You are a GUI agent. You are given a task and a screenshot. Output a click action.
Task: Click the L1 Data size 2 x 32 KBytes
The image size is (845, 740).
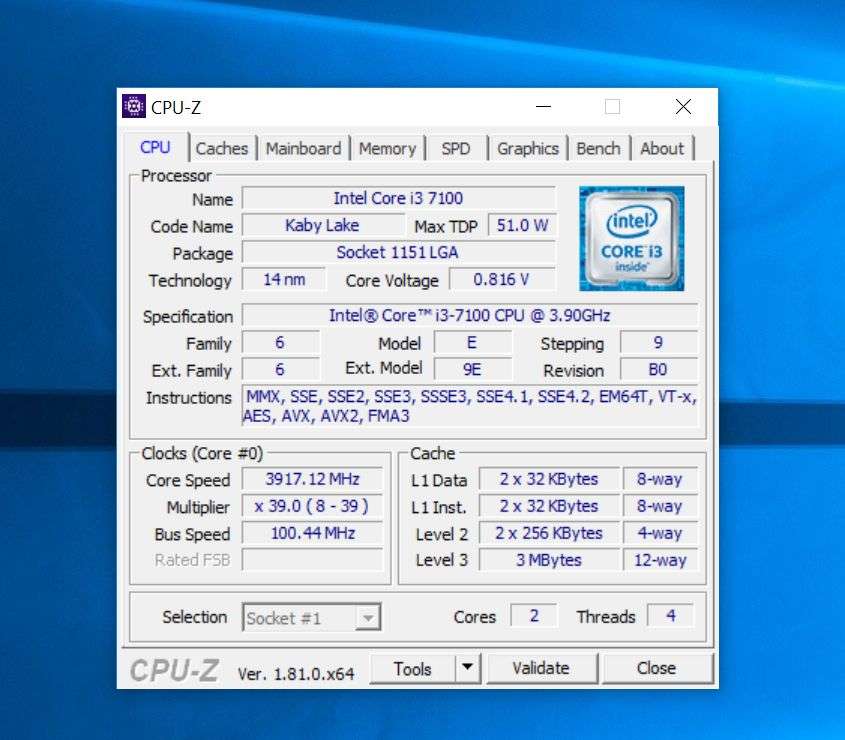click(x=549, y=479)
